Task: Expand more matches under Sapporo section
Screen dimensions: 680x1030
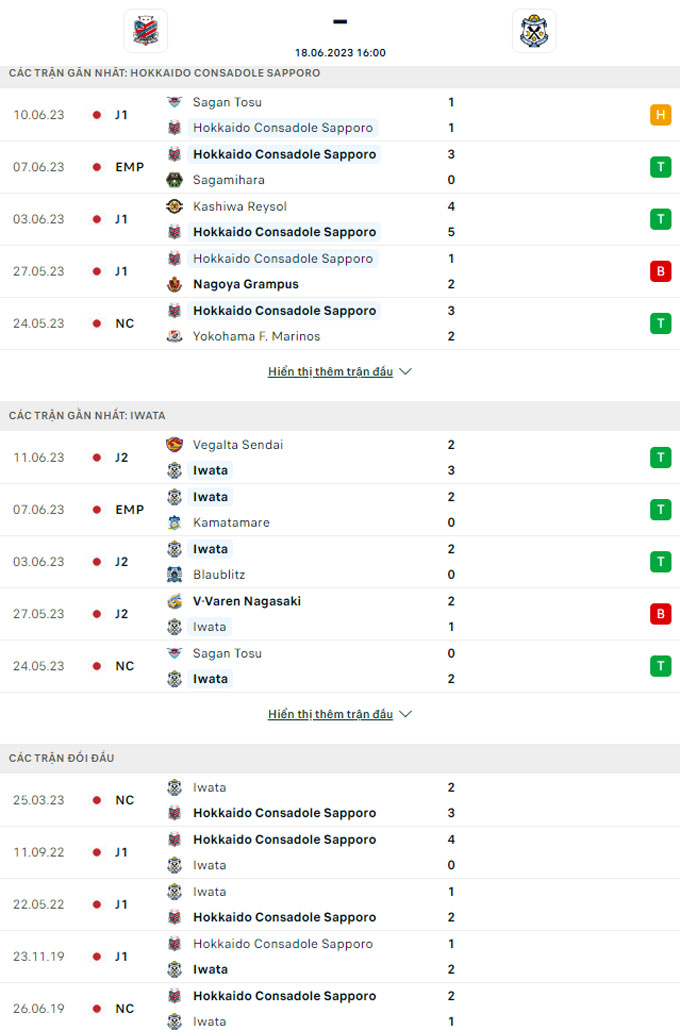Action: 339,372
